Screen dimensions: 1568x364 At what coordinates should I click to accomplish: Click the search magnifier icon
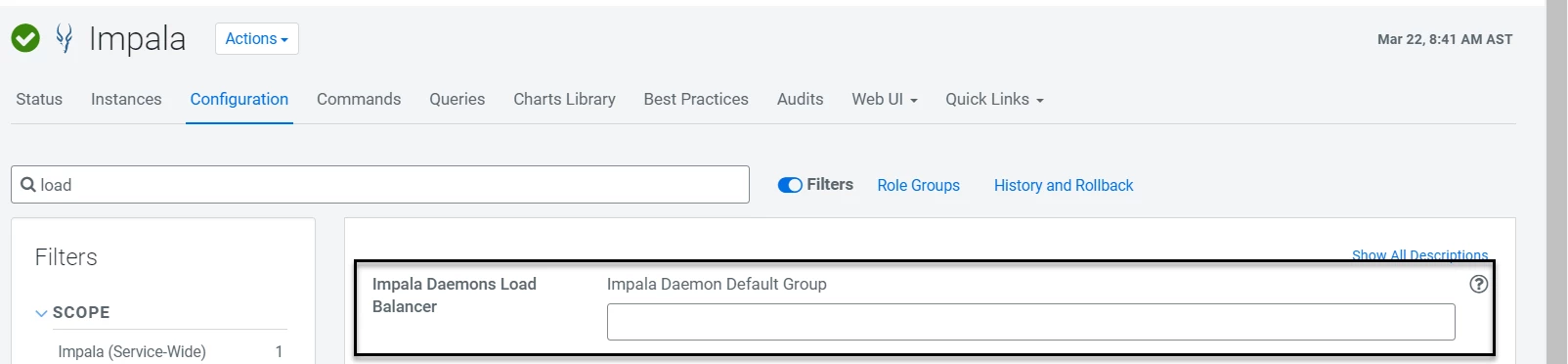27,184
